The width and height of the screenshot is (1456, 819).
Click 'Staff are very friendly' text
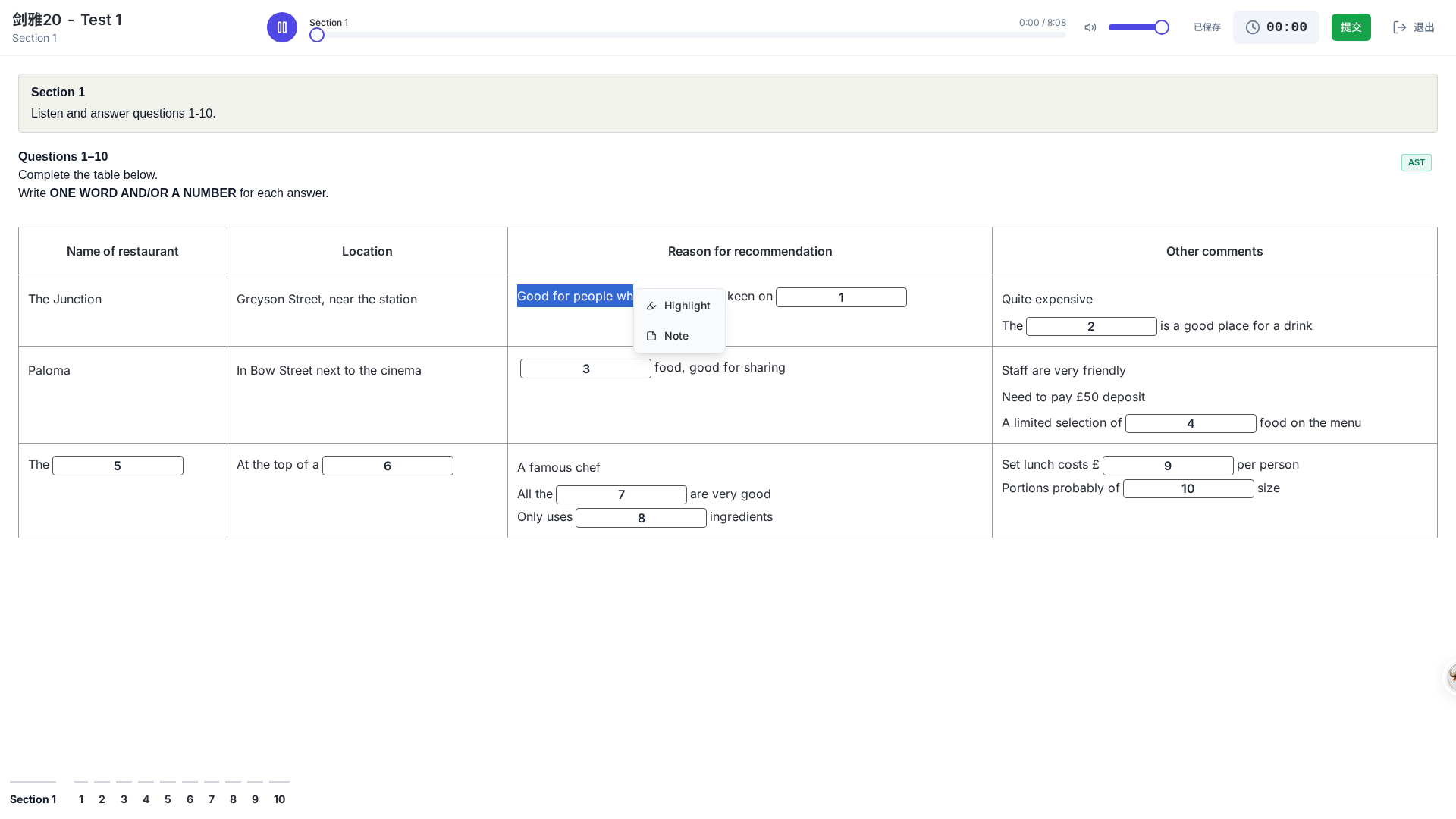(1064, 370)
